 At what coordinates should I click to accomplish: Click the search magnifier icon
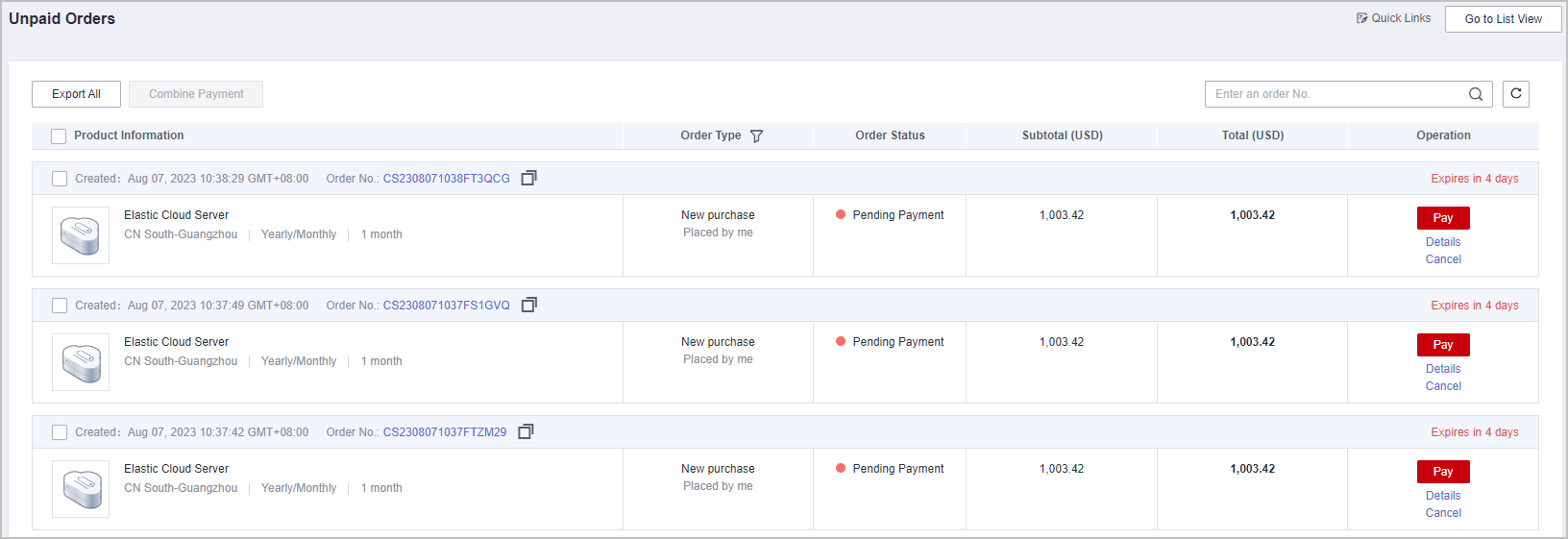tap(1476, 94)
